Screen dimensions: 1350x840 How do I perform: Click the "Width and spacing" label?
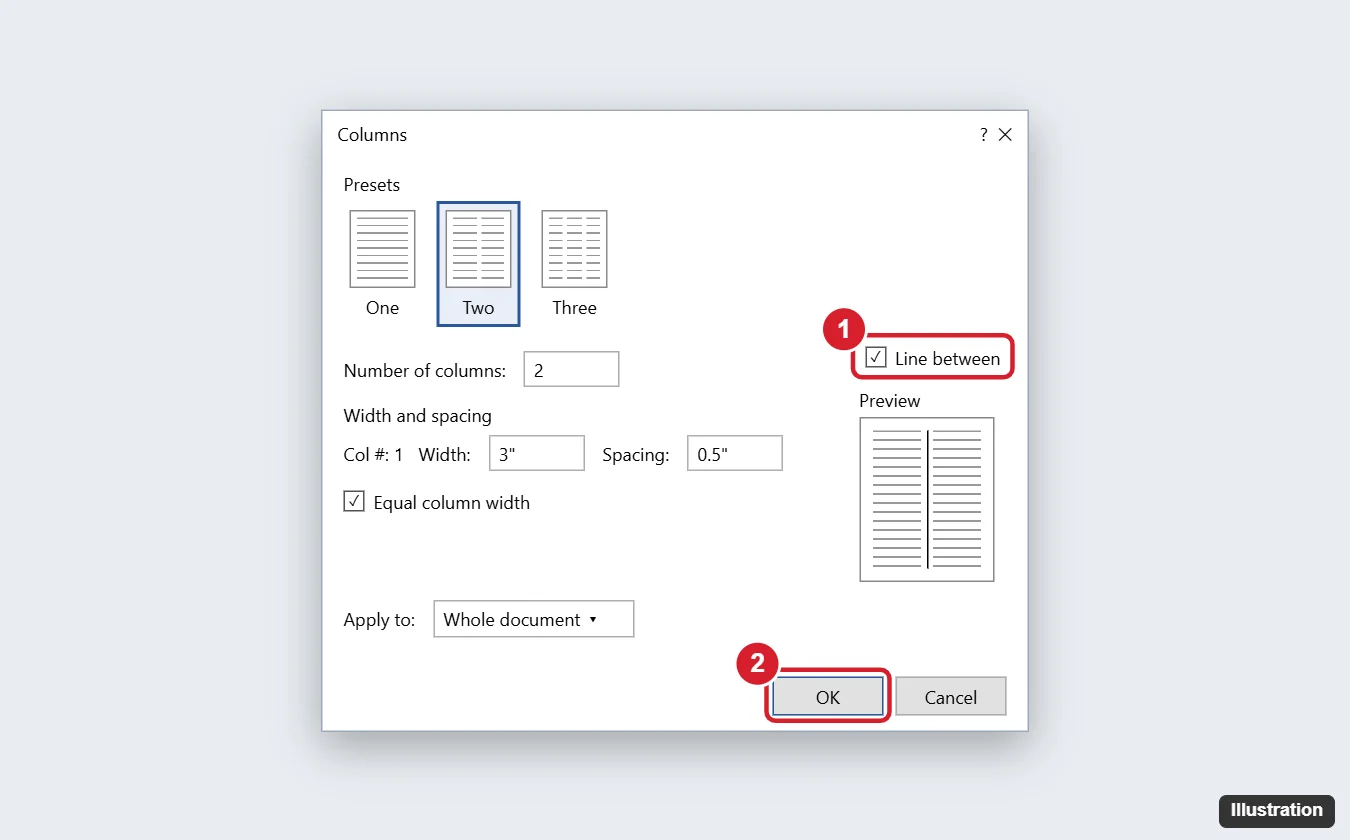[x=417, y=415]
